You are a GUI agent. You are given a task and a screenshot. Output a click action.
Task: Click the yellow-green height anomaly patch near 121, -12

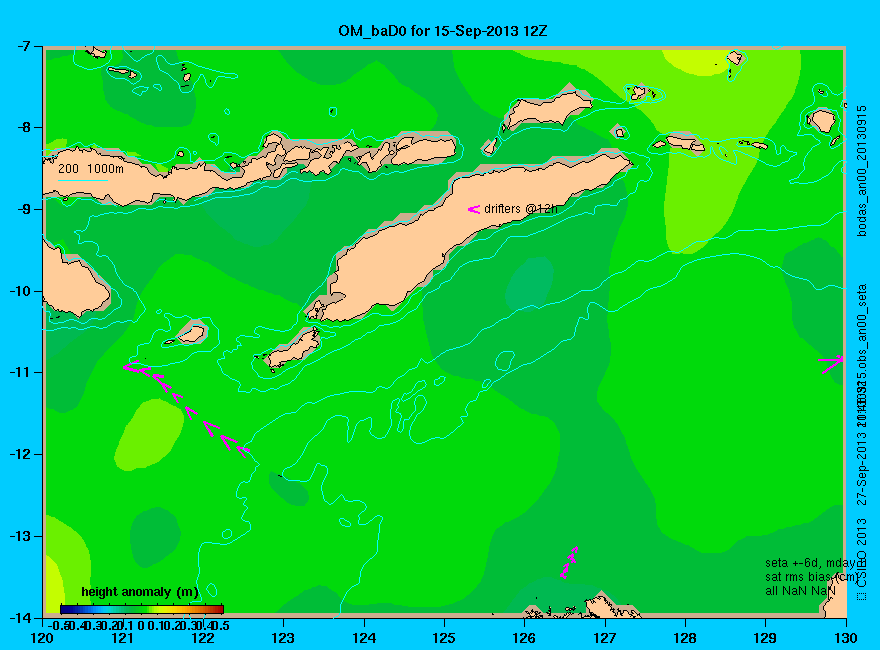coord(149,434)
